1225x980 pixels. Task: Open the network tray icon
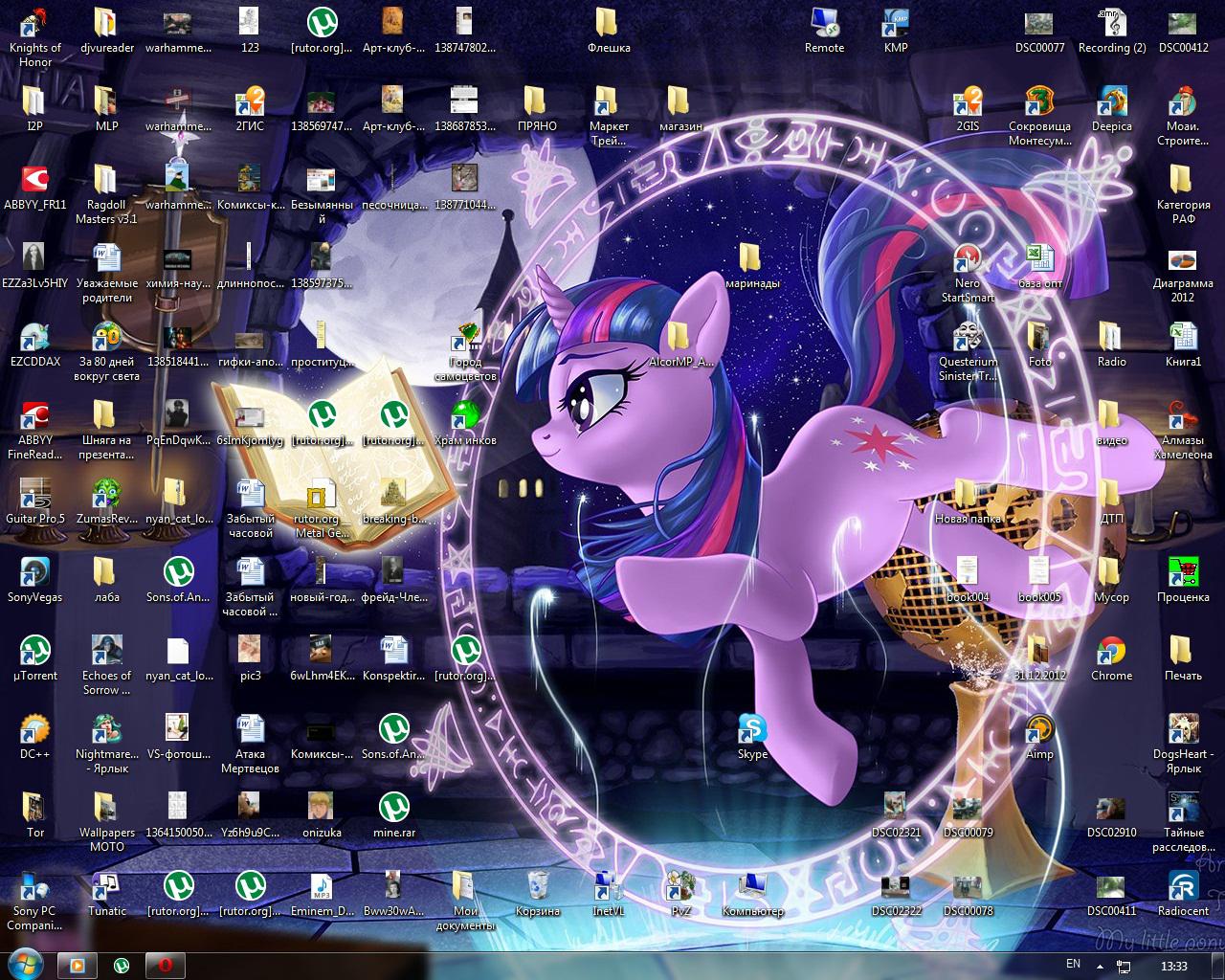pos(1124,966)
